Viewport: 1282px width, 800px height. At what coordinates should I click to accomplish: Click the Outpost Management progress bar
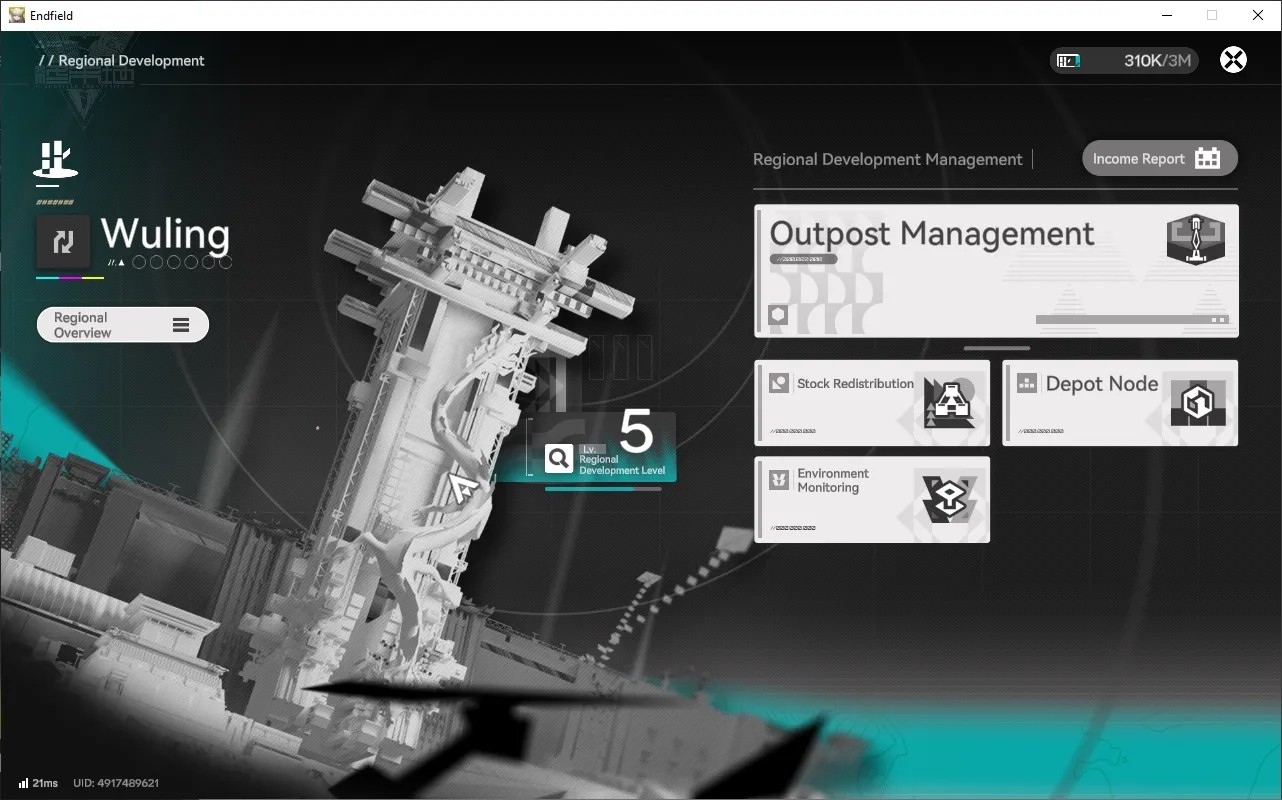pyautogui.click(x=1132, y=320)
